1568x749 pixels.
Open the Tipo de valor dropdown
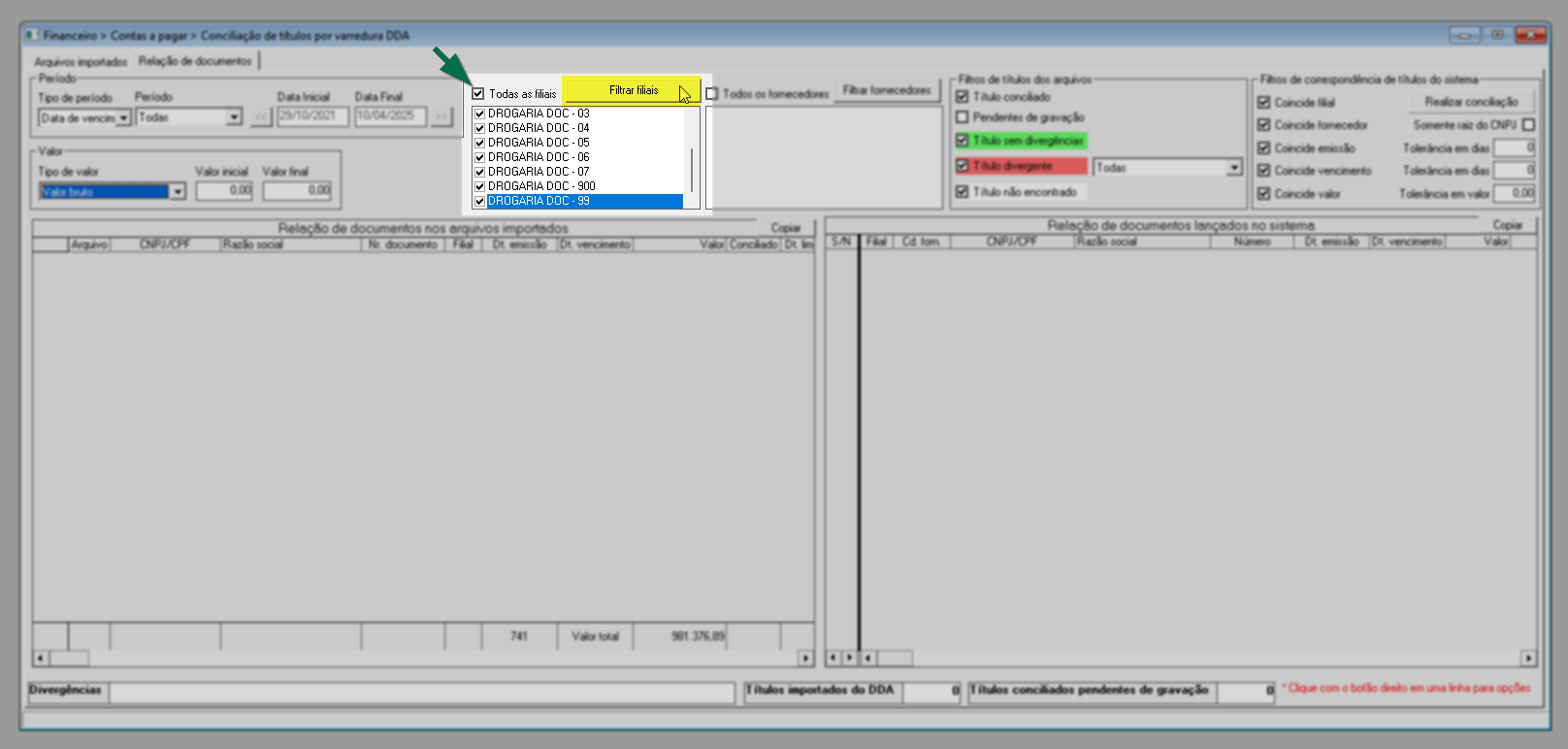tap(178, 192)
